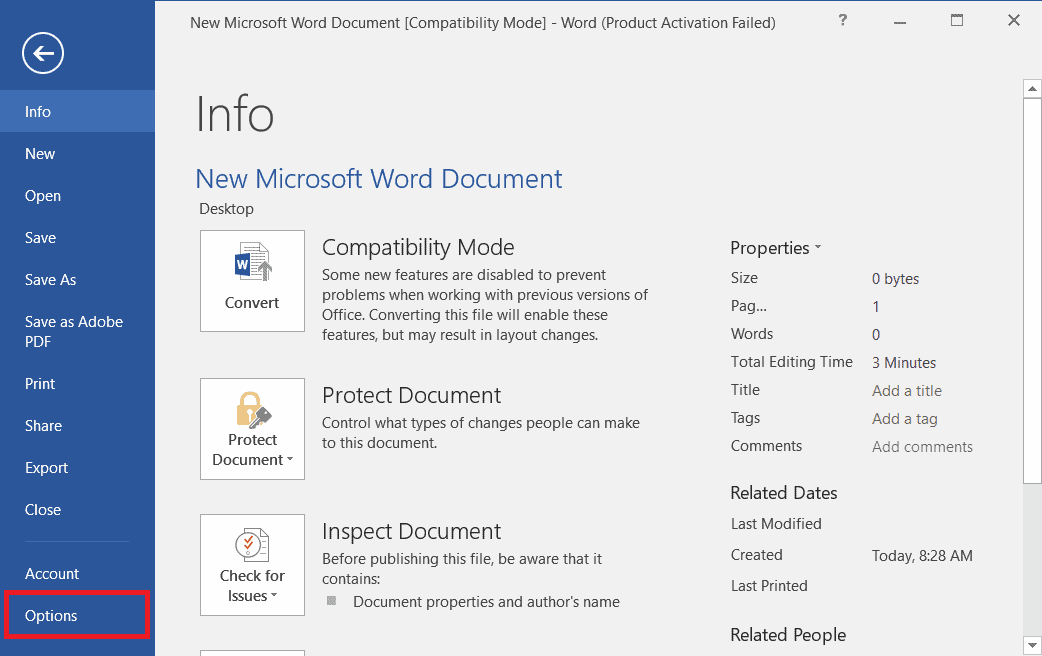Viewport: 1042px width, 656px height.
Task: Open the Print page
Action: click(x=77, y=383)
